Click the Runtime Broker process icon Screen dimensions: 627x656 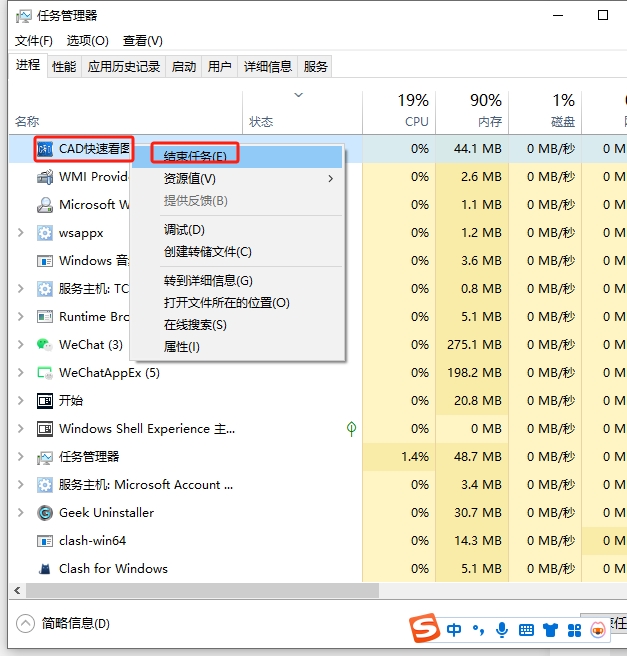coord(45,317)
